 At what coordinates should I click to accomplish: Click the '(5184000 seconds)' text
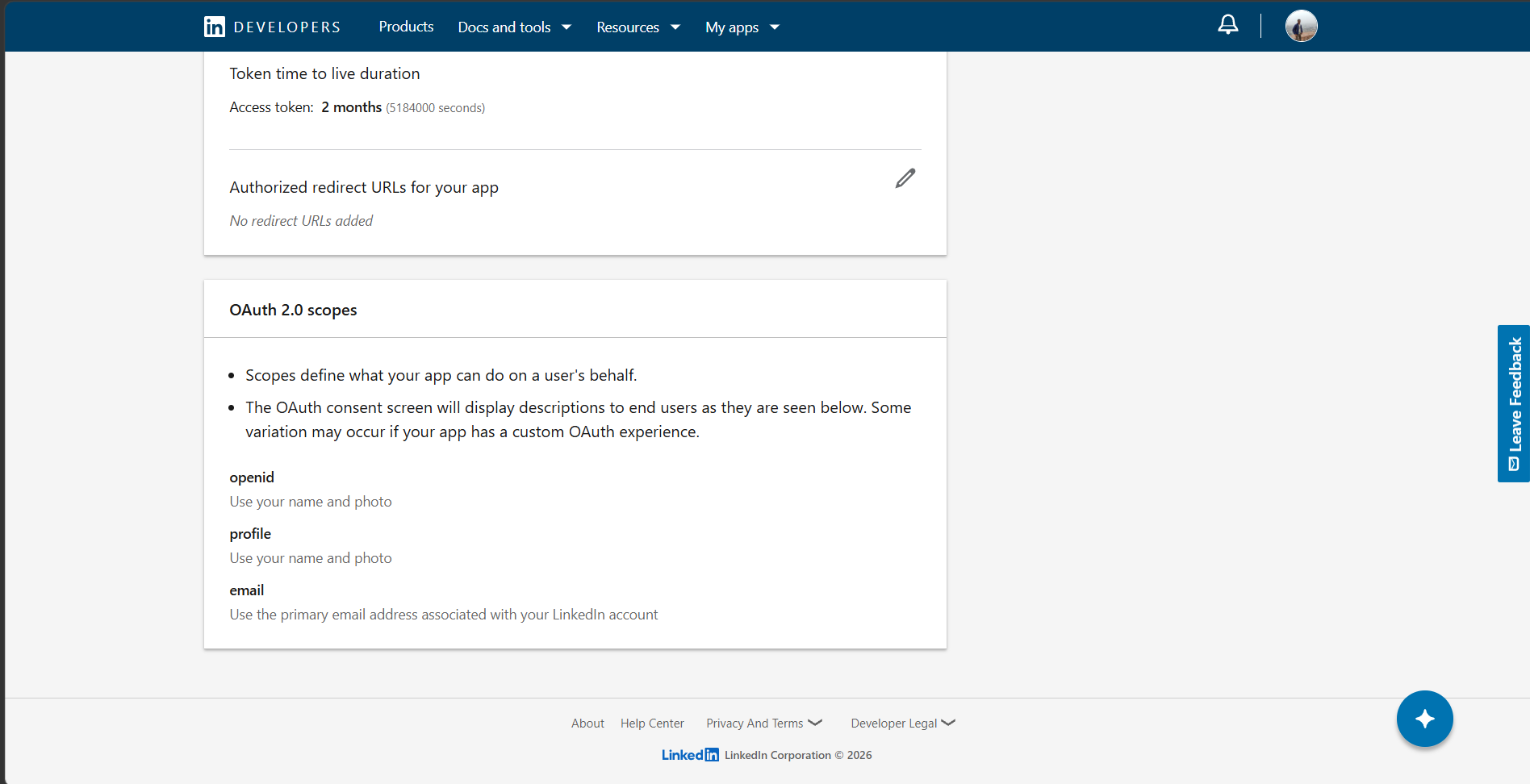point(436,108)
